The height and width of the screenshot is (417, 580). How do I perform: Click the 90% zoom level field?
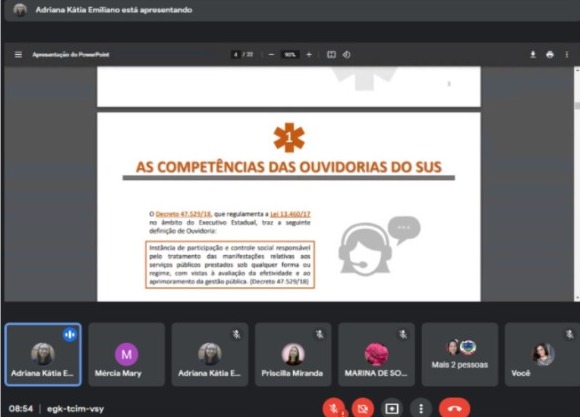(290, 55)
